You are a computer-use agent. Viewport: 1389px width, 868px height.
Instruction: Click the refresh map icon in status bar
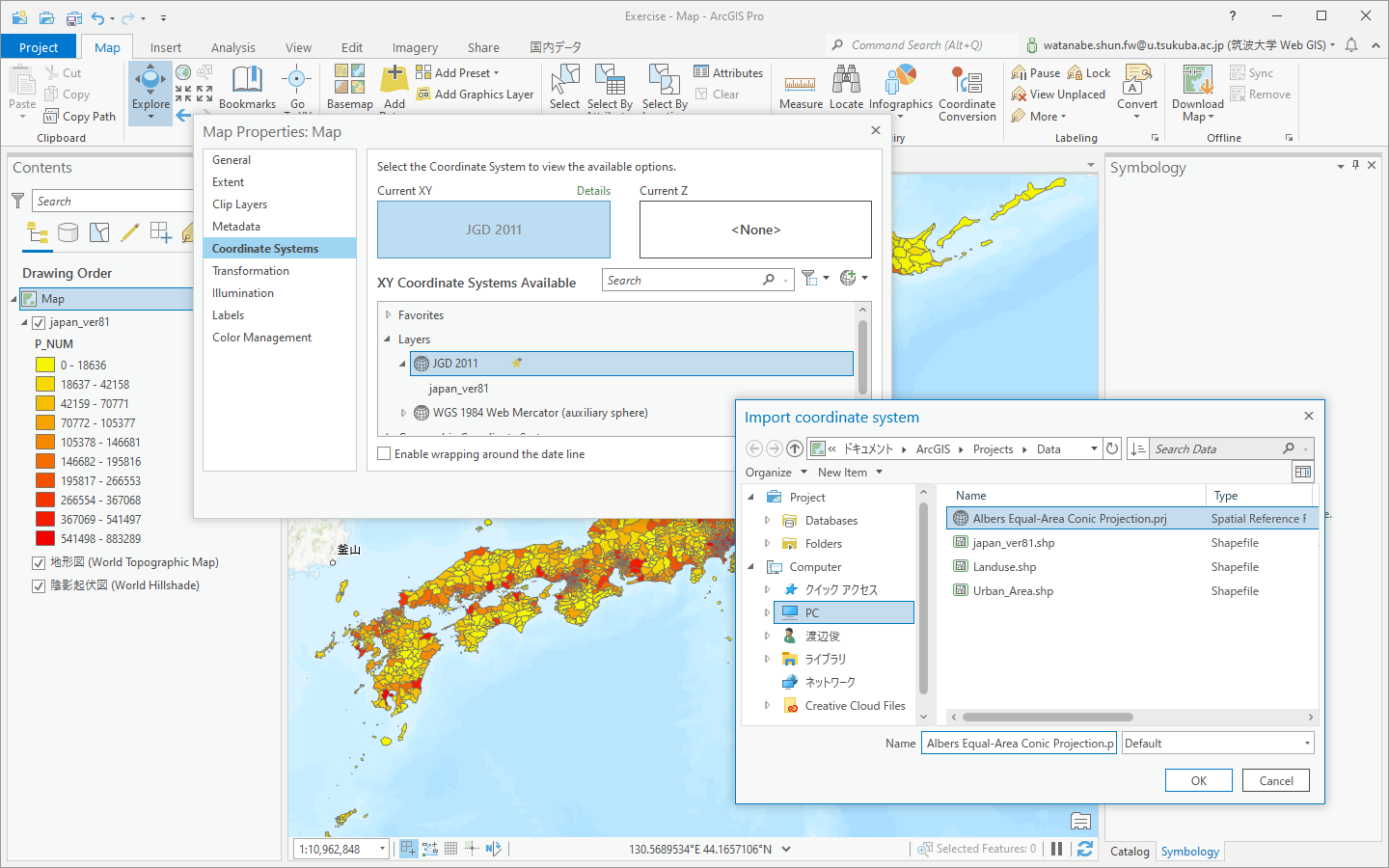pos(1085,849)
